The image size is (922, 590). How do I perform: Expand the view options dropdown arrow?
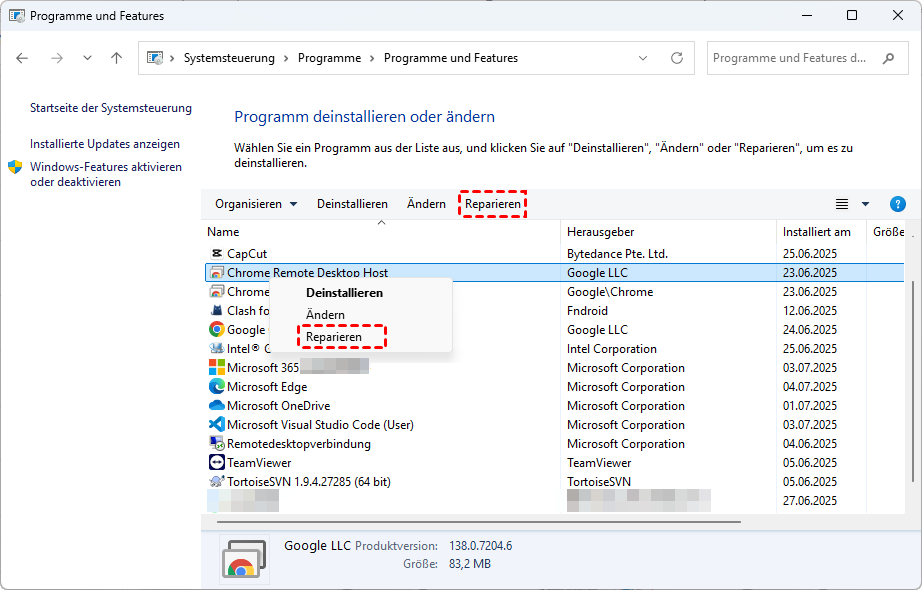point(865,204)
